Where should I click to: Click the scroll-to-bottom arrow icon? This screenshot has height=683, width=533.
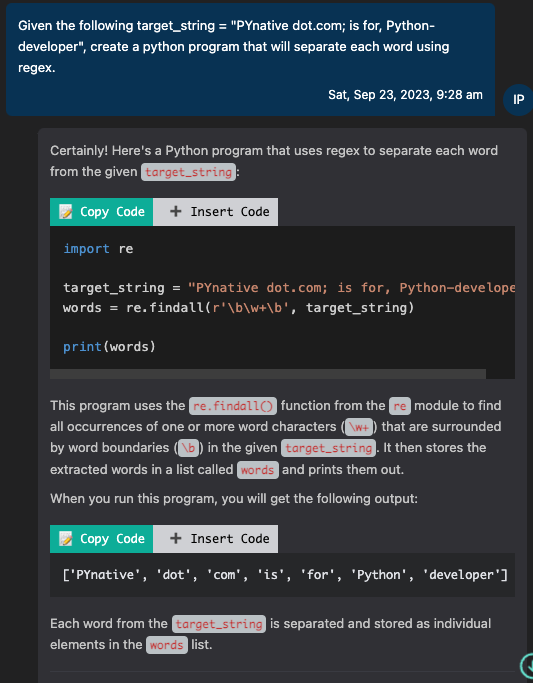[x=527, y=665]
